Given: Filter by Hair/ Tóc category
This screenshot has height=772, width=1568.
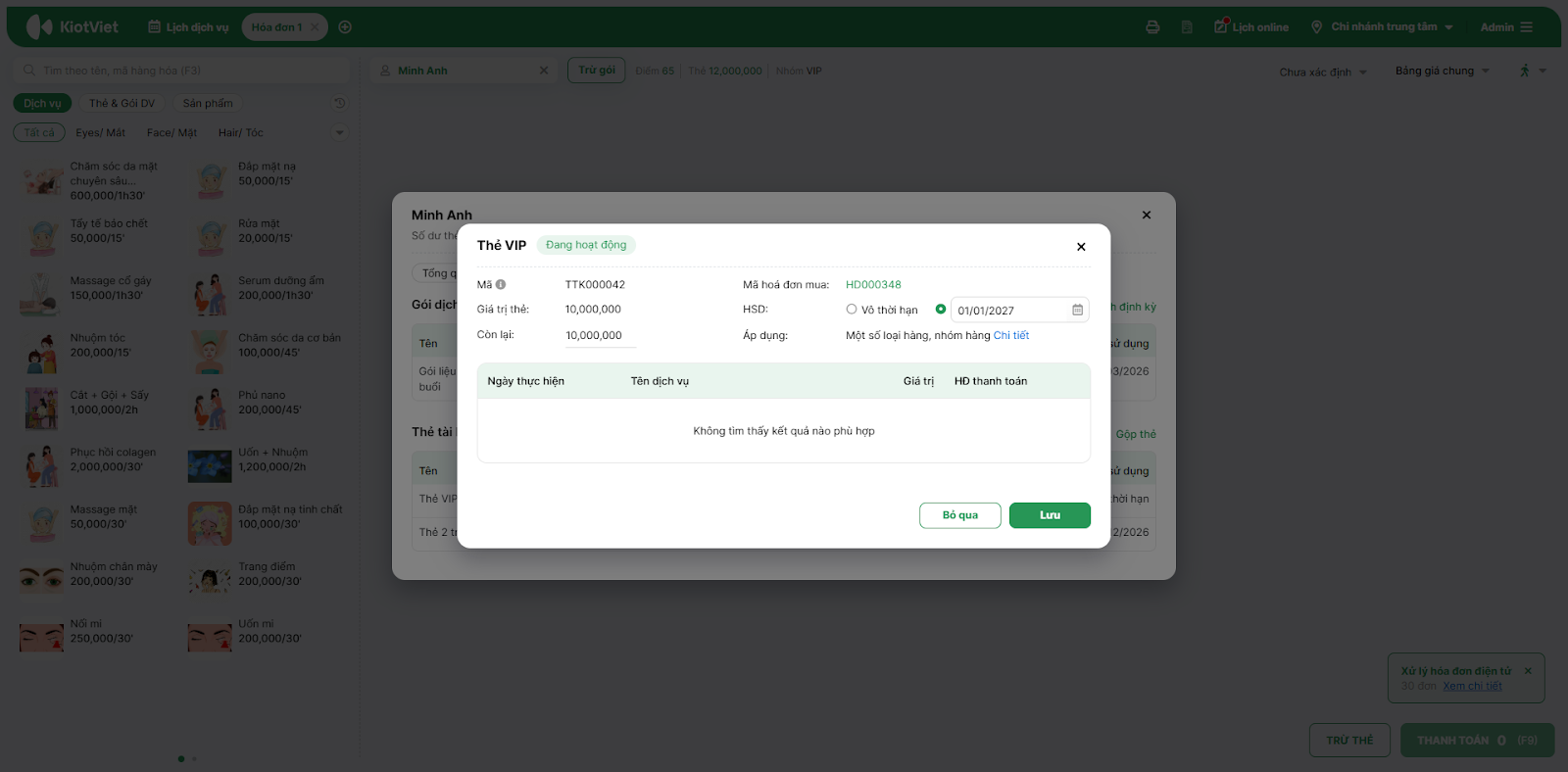Looking at the screenshot, I should coord(240,133).
